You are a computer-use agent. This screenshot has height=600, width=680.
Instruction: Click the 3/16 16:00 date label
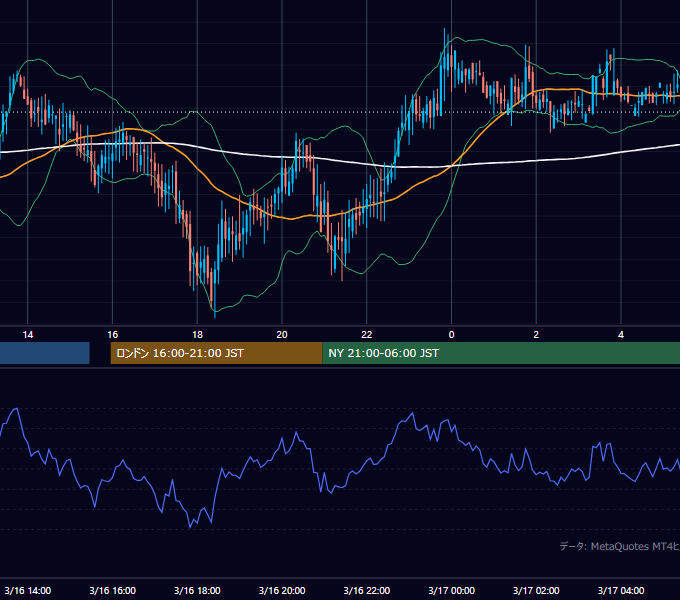pos(112,590)
